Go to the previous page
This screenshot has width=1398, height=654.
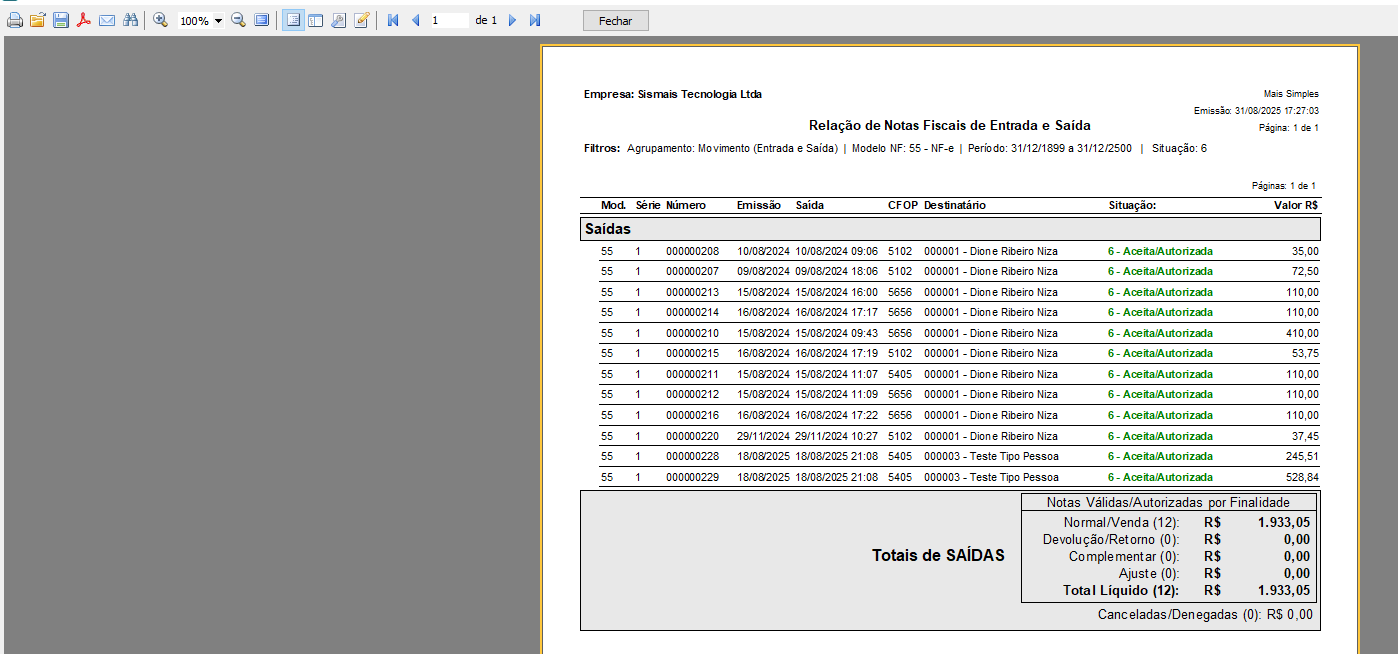(x=415, y=20)
